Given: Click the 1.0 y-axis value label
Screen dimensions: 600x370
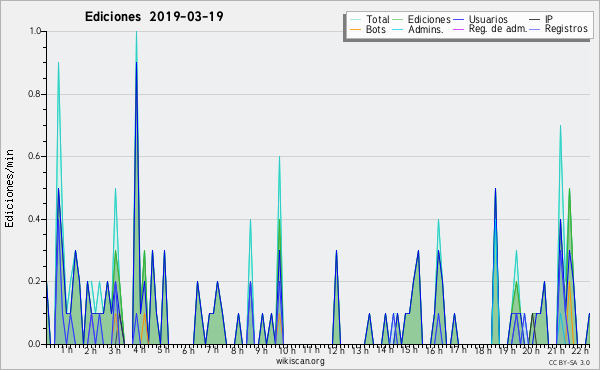Looking at the screenshot, I should (35, 31).
